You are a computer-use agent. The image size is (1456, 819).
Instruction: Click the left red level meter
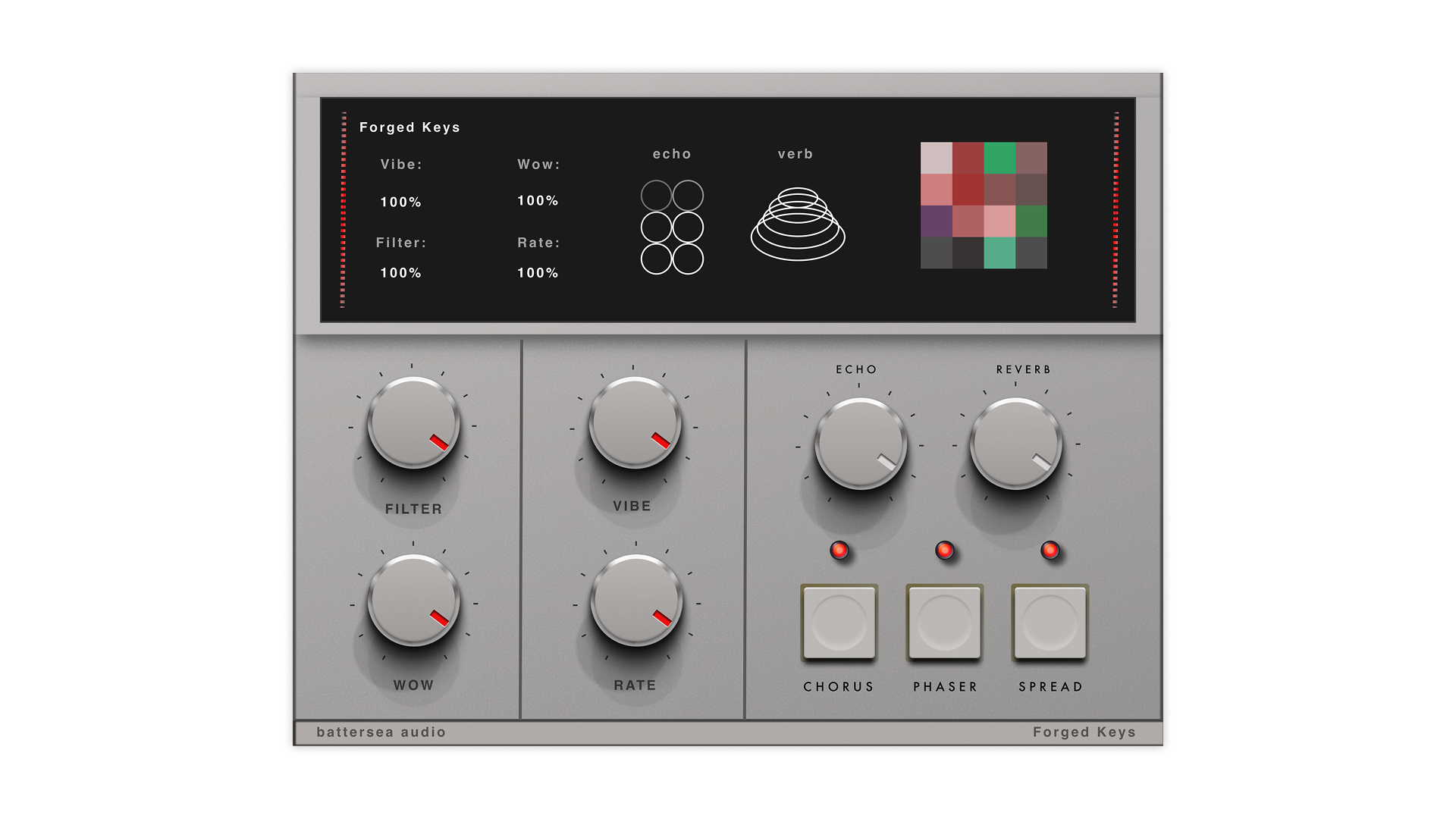tap(344, 209)
